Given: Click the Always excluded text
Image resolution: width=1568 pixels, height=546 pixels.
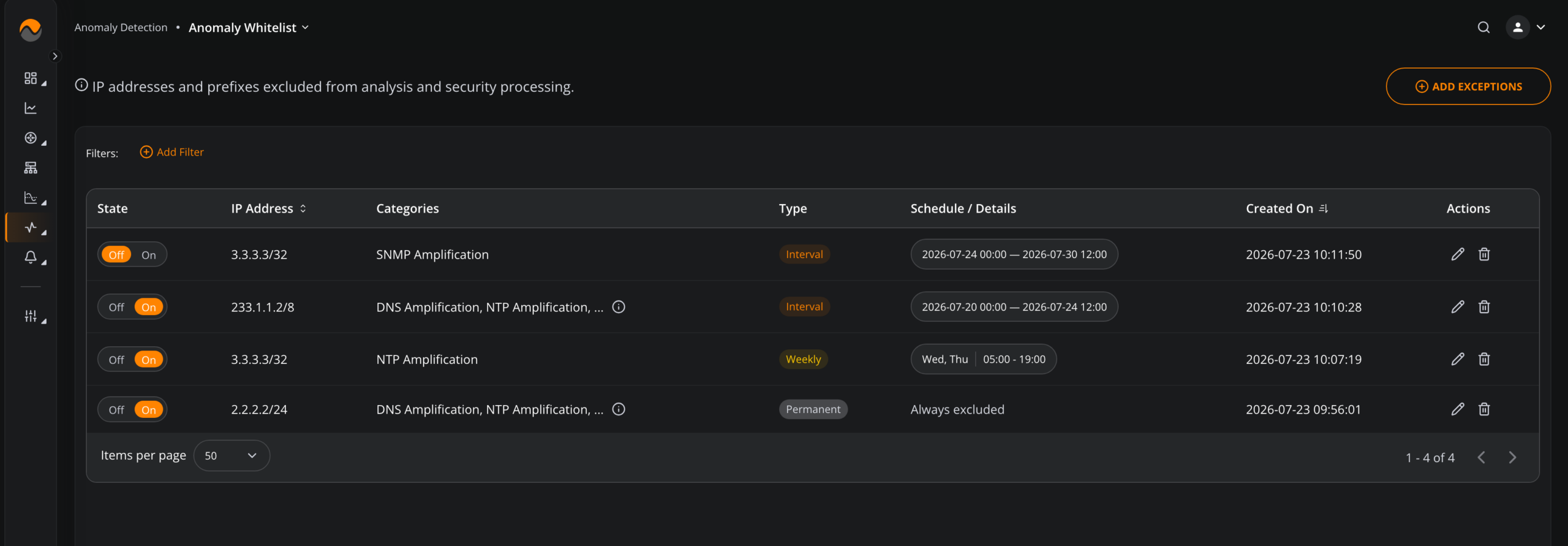Looking at the screenshot, I should tap(957, 409).
